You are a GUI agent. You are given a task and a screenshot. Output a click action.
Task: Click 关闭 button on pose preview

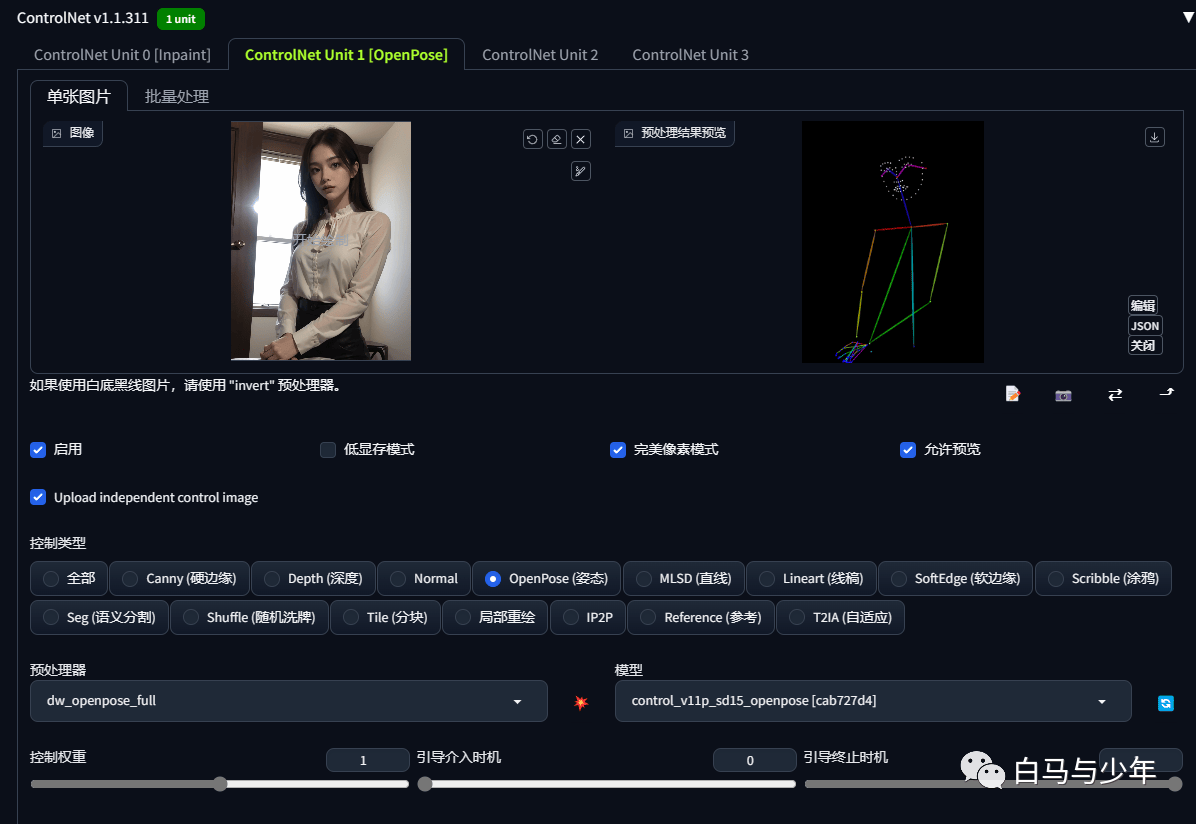(x=1143, y=346)
